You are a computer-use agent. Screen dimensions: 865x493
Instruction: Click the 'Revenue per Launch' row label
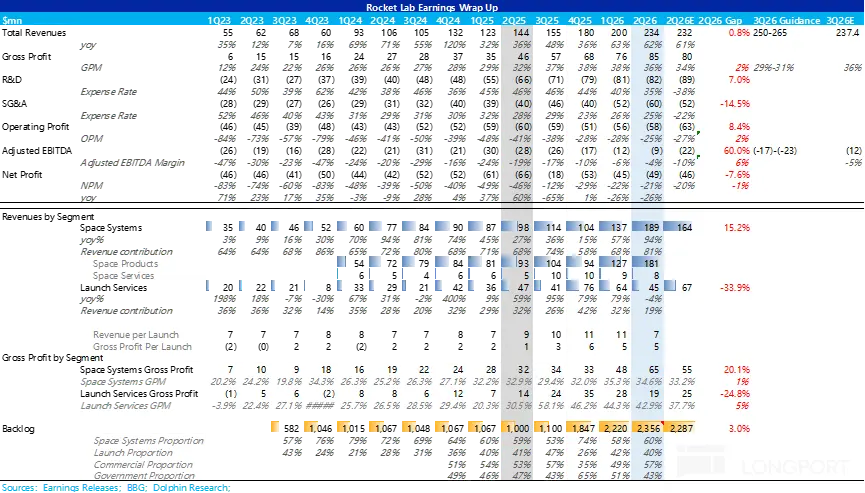point(136,335)
